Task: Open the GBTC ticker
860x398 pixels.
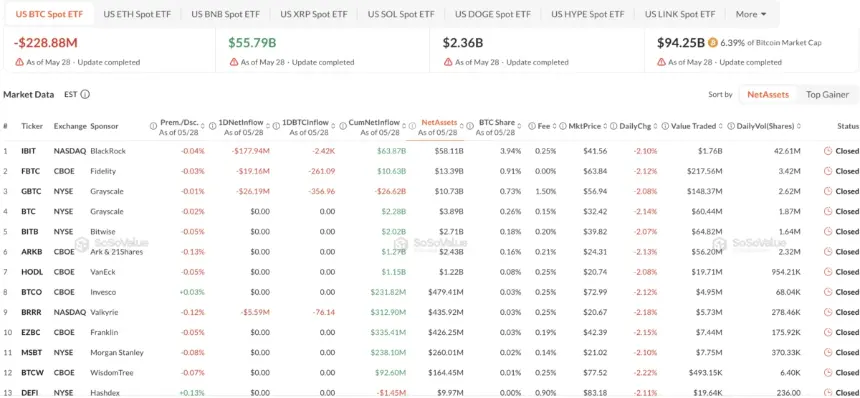Action: click(31, 191)
